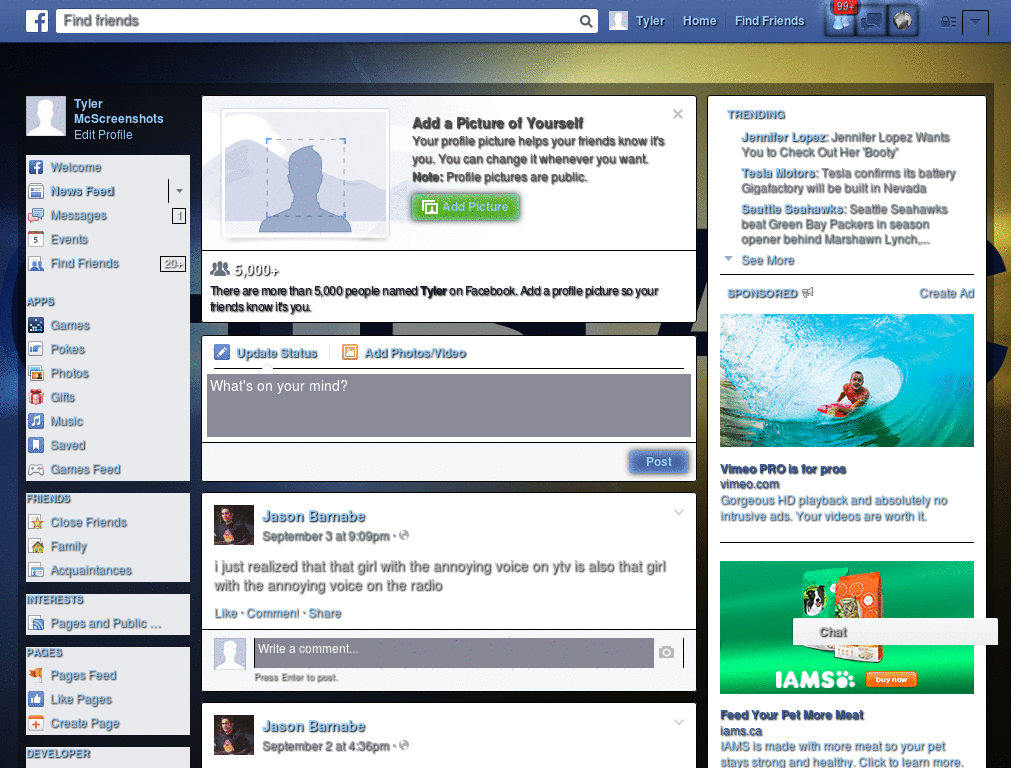Click the Music app icon
This screenshot has height=768, width=1024.
[x=36, y=421]
